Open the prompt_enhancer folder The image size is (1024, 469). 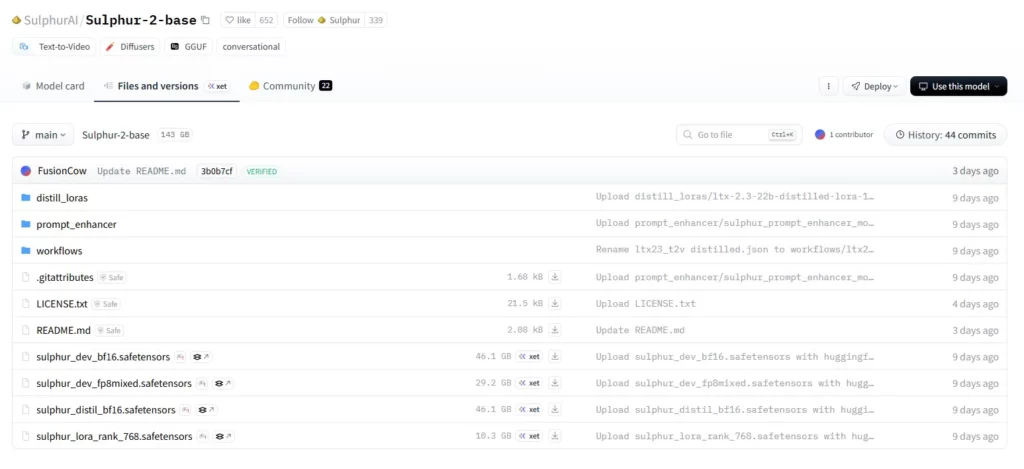[76, 224]
